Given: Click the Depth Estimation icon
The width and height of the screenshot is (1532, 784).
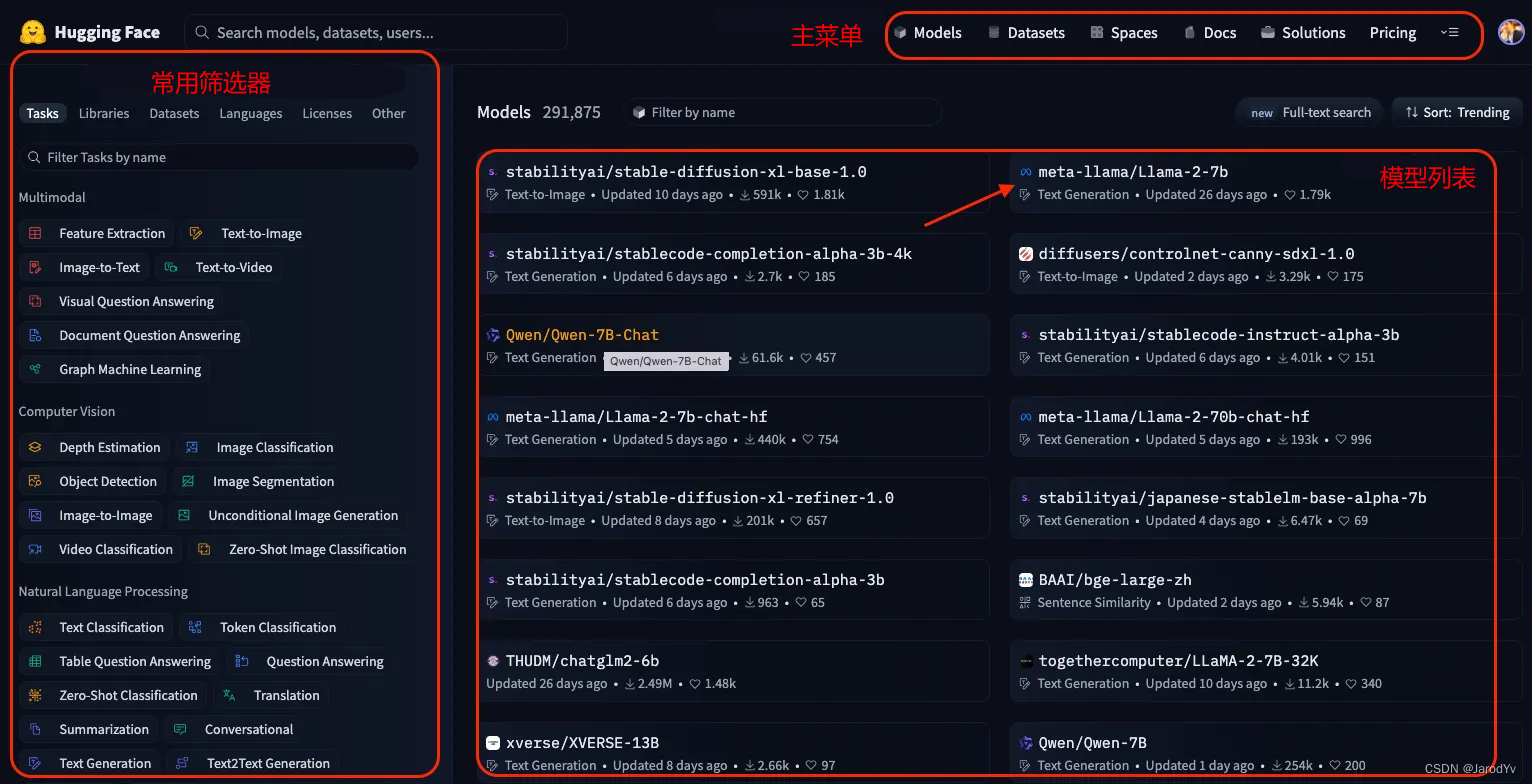Looking at the screenshot, I should pyautogui.click(x=35, y=447).
